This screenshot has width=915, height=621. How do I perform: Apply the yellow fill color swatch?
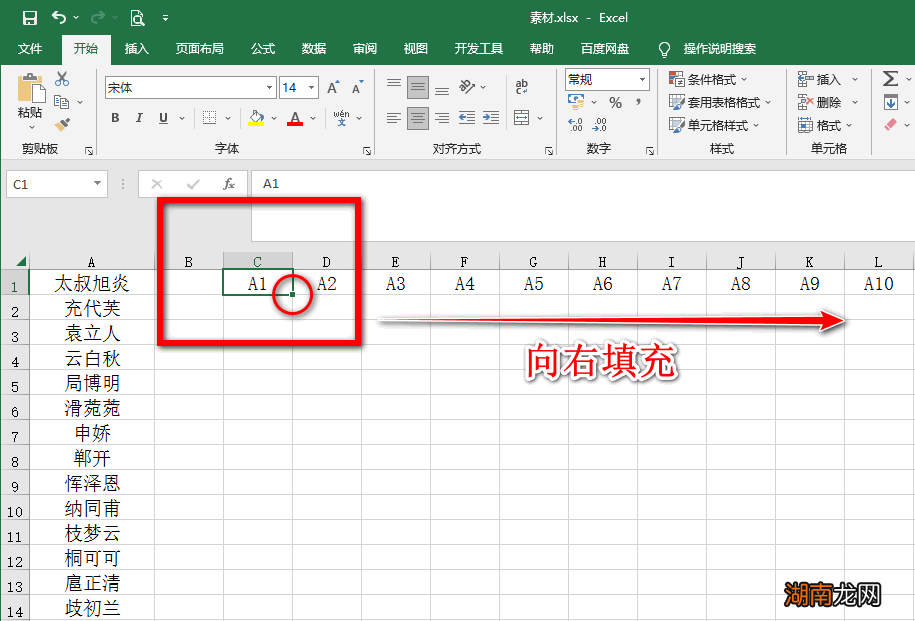click(x=256, y=118)
